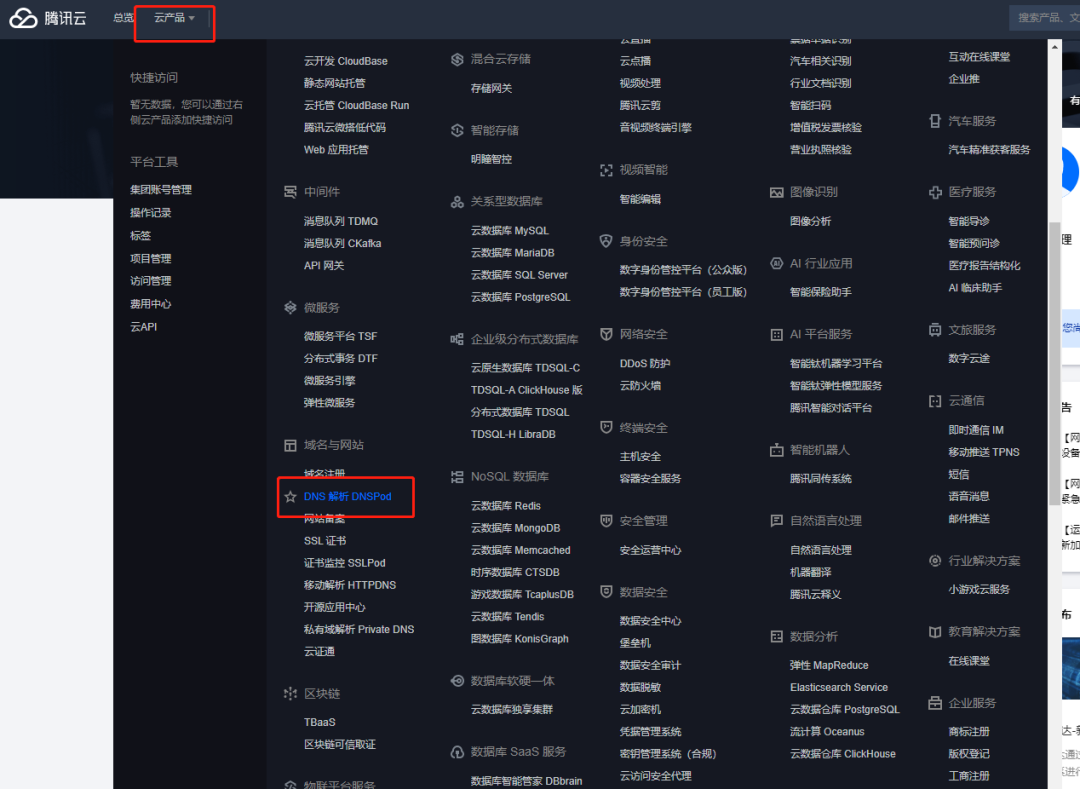Click the 网络安全 shield icon
The height and width of the screenshot is (789, 1080).
click(x=606, y=334)
